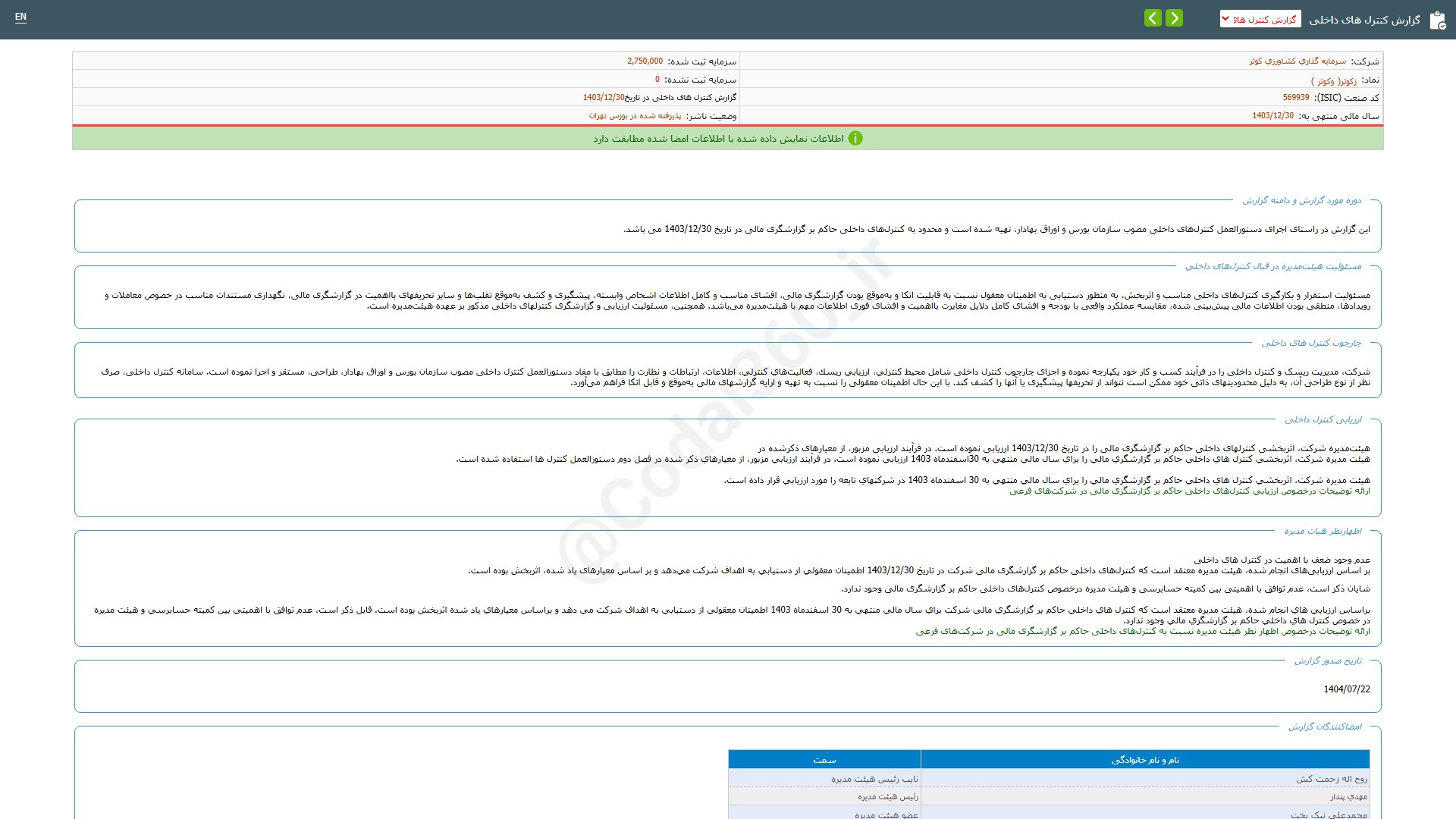Click the clipboard report icon in header
The image size is (1456, 819).
(x=1437, y=20)
